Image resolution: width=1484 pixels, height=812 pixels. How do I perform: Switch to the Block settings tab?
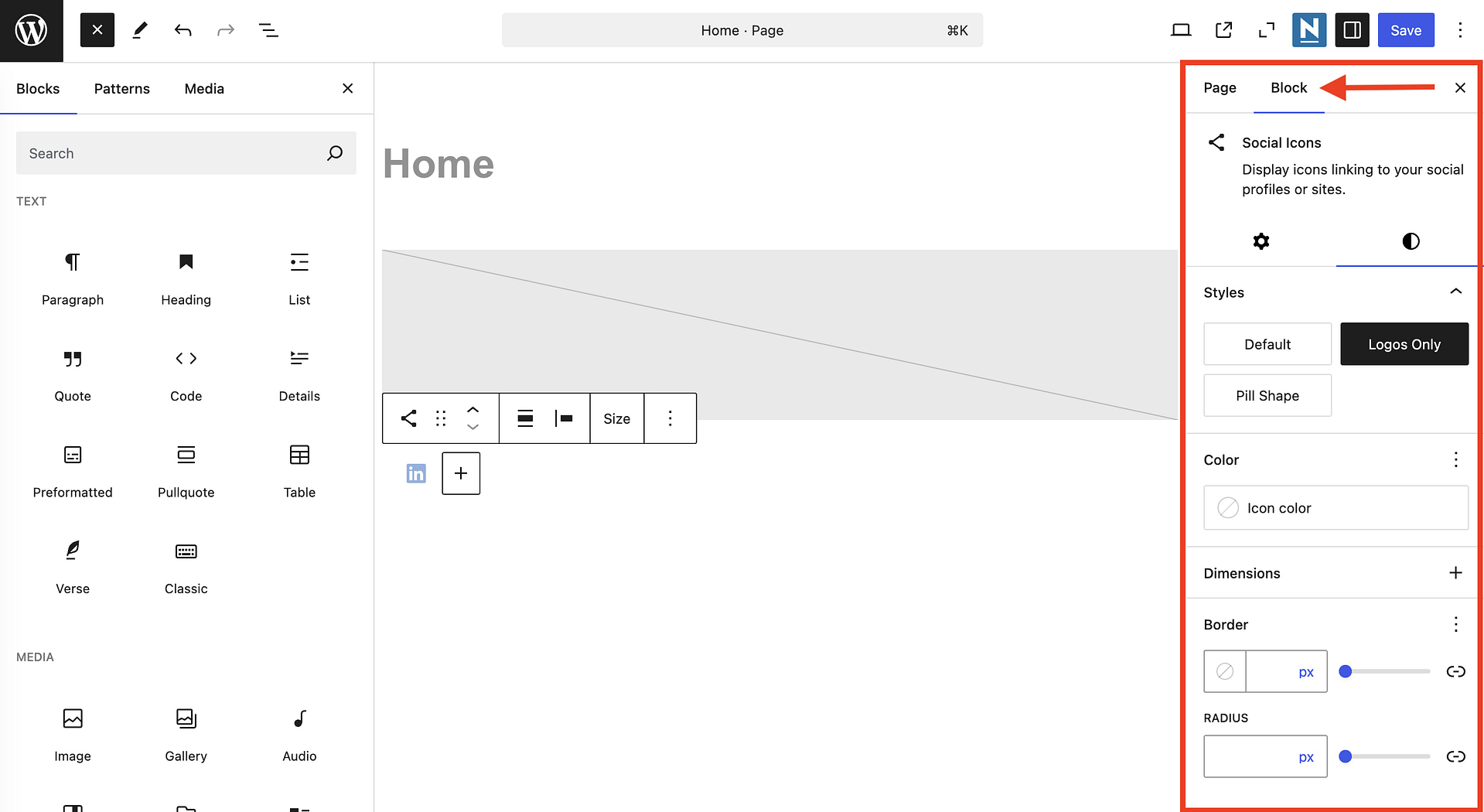point(1288,88)
